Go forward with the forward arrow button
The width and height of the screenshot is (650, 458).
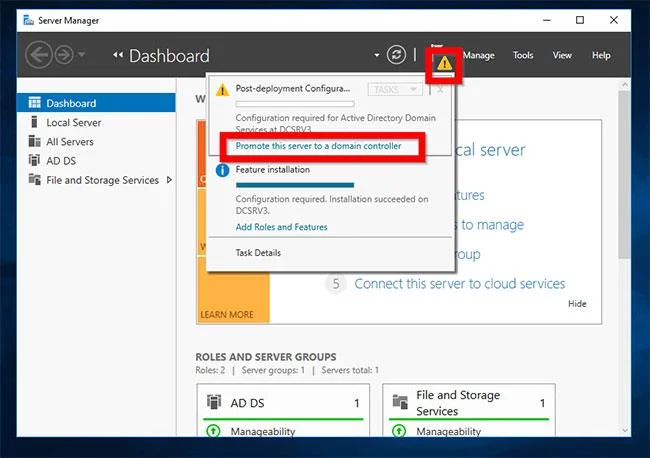64,55
